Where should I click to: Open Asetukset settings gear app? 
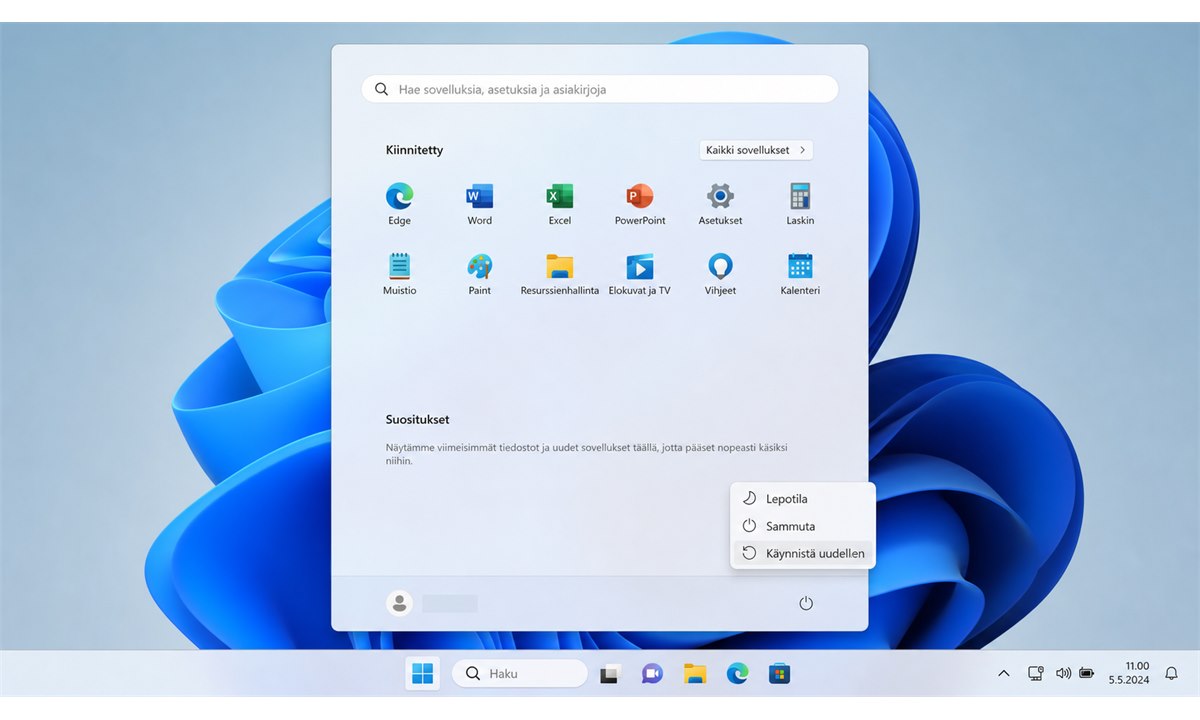pyautogui.click(x=720, y=204)
